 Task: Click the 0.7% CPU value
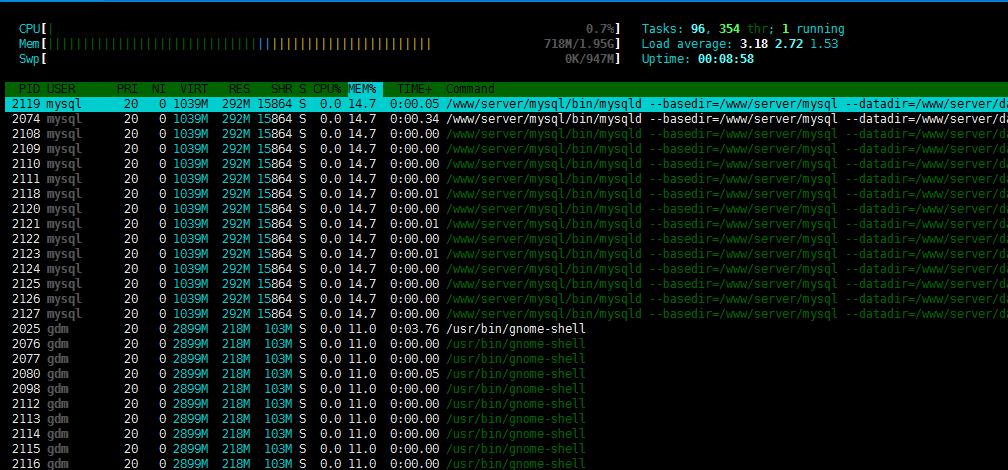pos(600,29)
